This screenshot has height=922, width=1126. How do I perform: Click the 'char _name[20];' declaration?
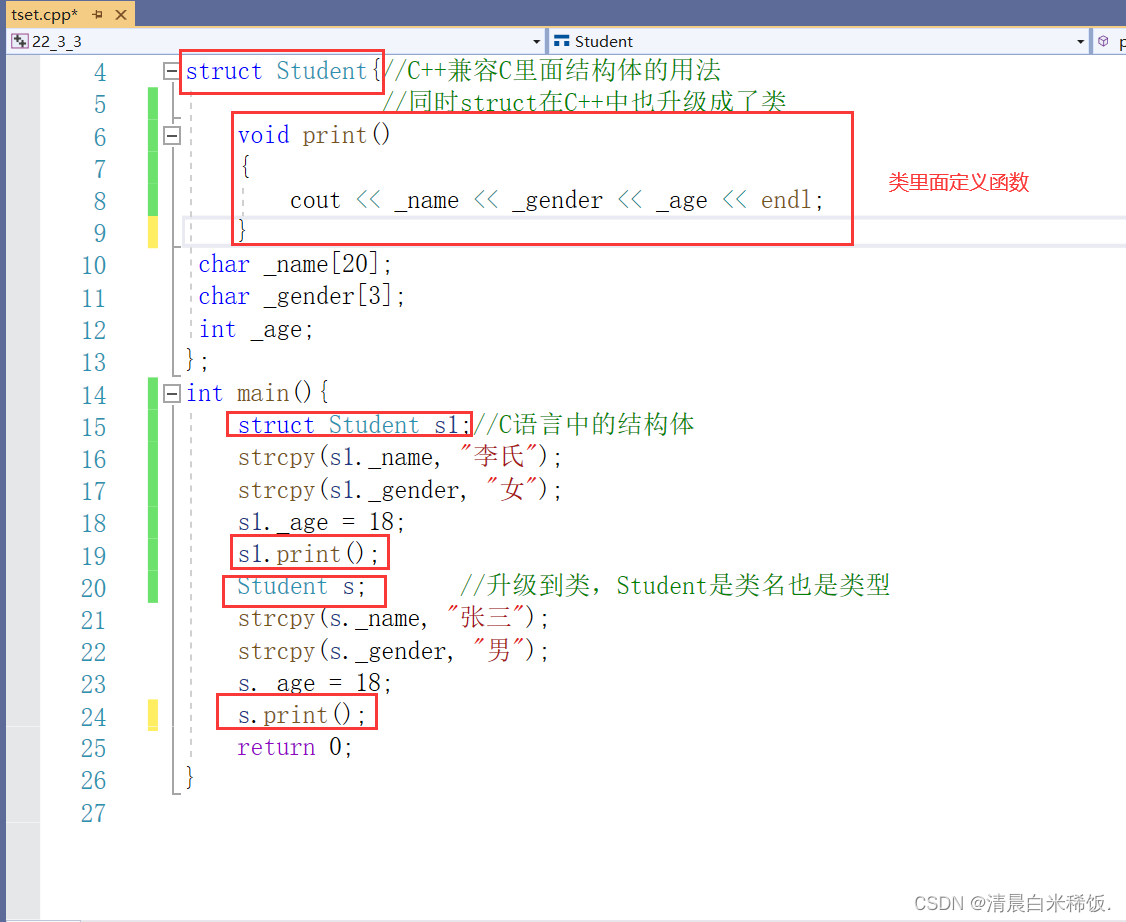point(295,264)
